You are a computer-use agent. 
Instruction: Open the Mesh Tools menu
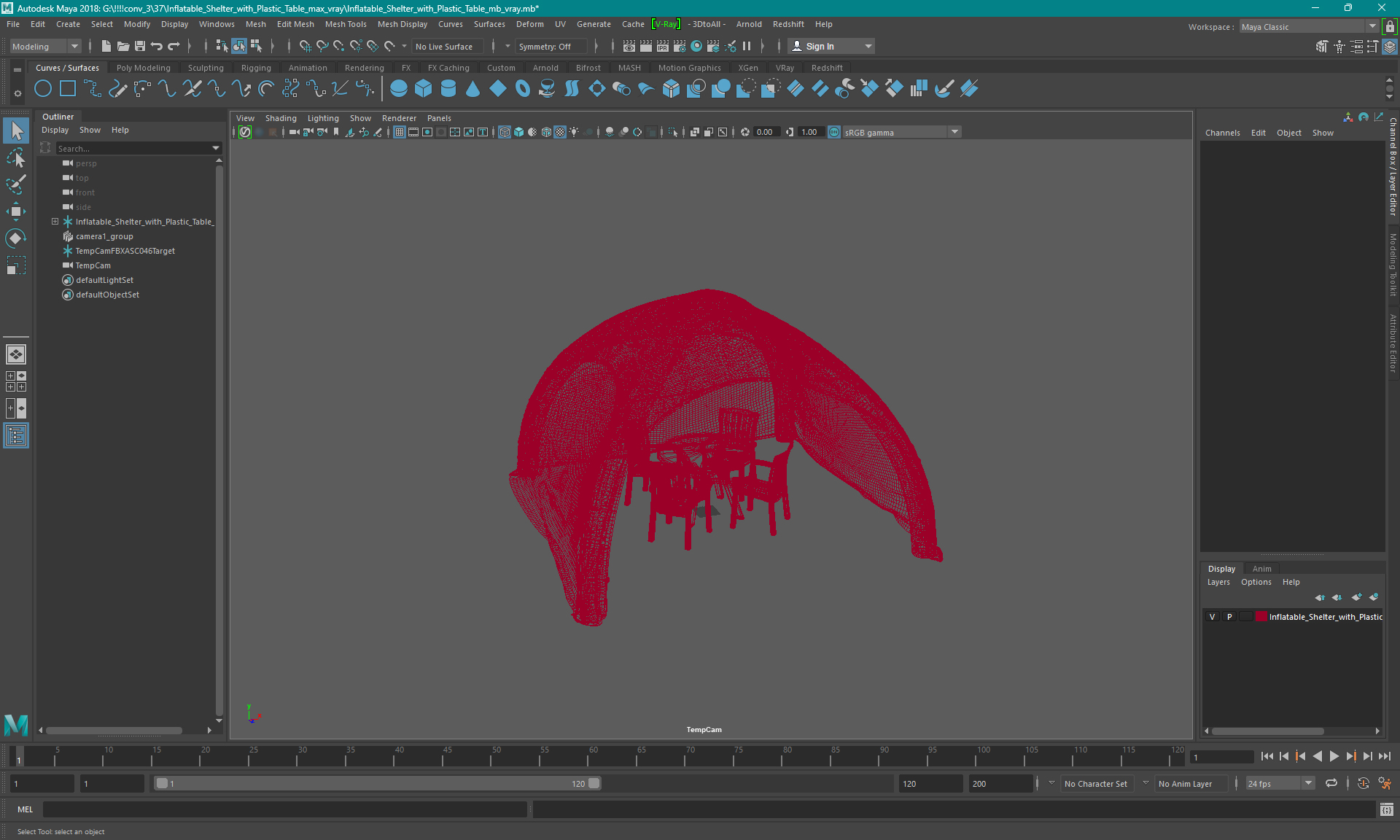(x=346, y=24)
